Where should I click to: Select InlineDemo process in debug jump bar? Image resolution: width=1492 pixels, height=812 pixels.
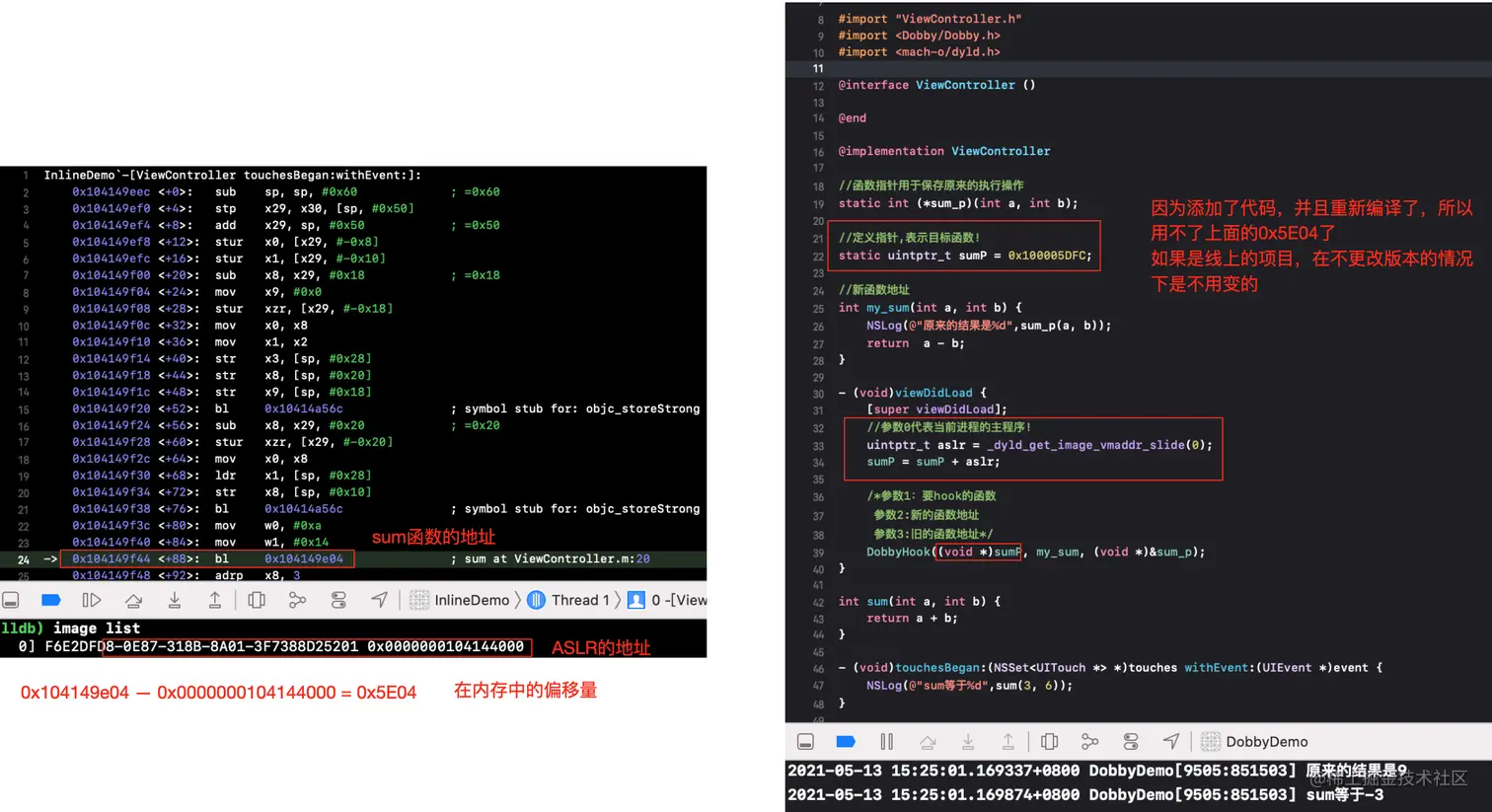coord(472,600)
